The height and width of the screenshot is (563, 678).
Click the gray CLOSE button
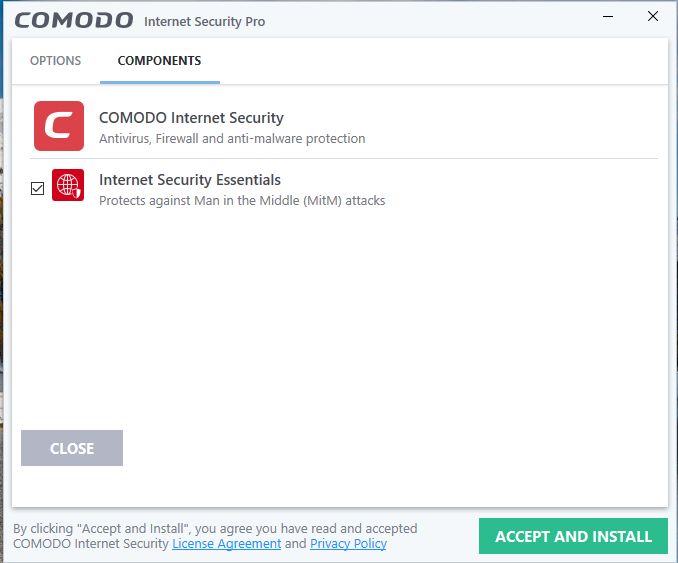pos(72,448)
